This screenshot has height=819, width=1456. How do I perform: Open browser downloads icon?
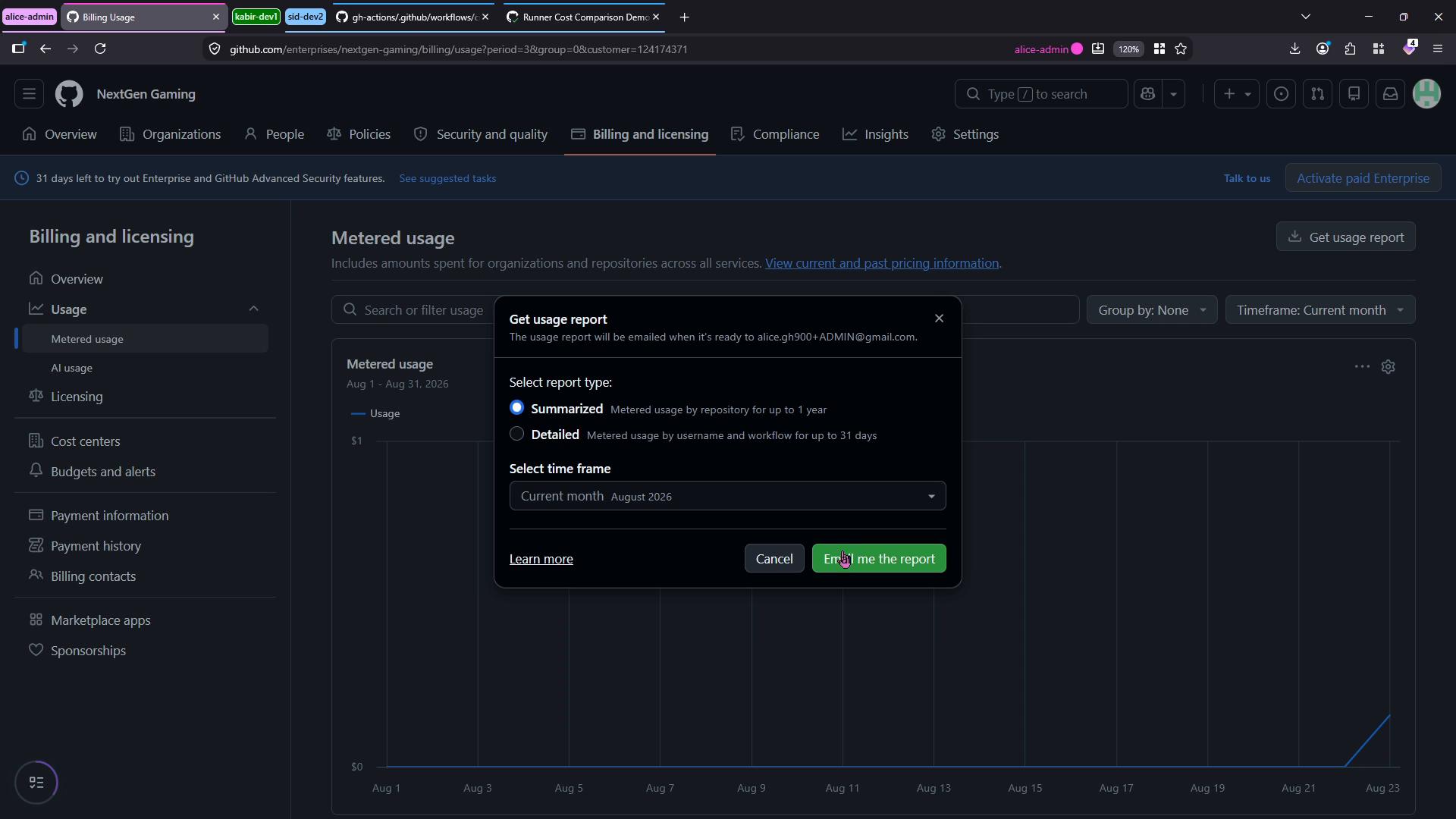(1294, 49)
